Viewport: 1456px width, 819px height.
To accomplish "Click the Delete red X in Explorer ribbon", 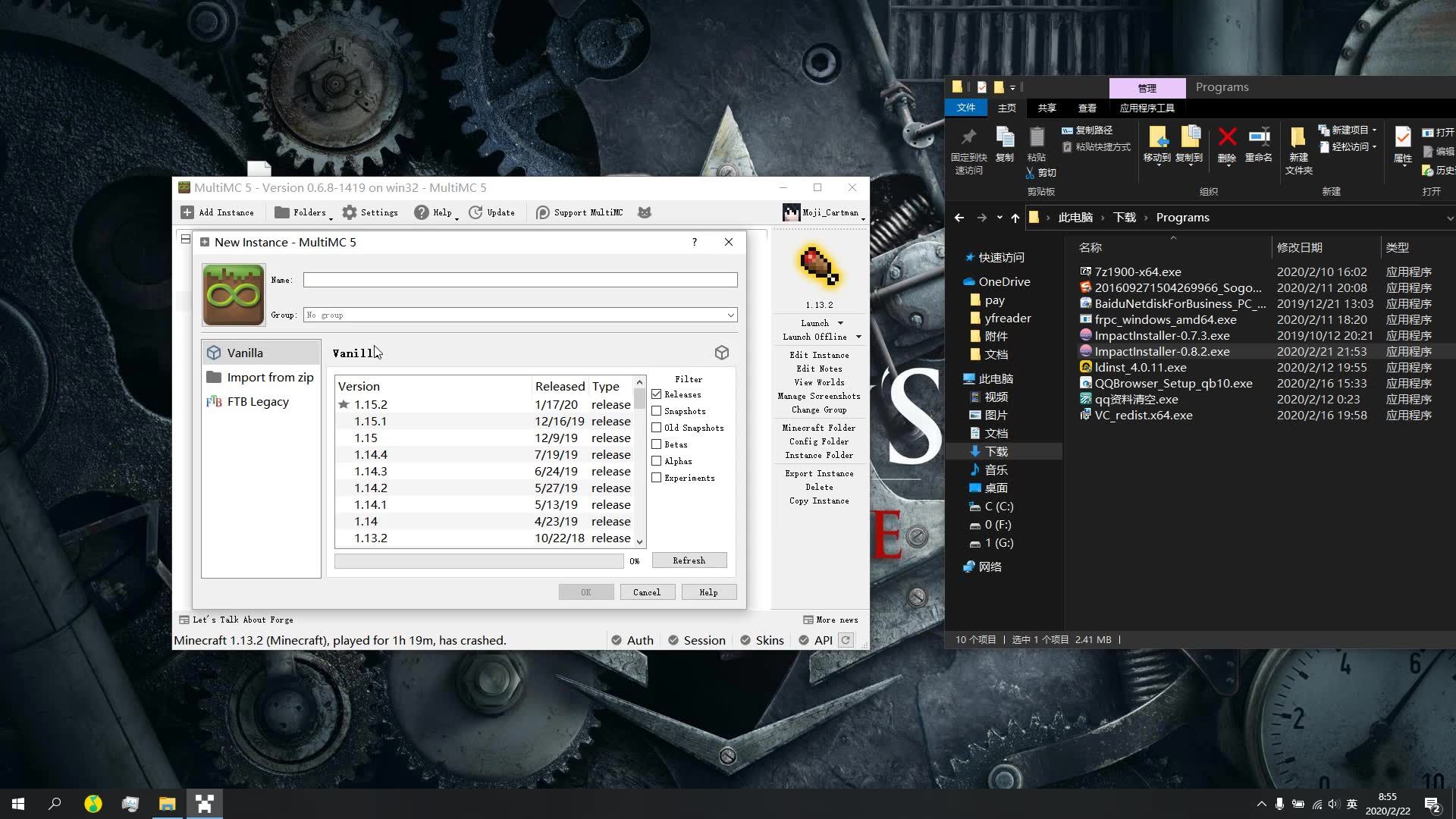I will coord(1227,137).
